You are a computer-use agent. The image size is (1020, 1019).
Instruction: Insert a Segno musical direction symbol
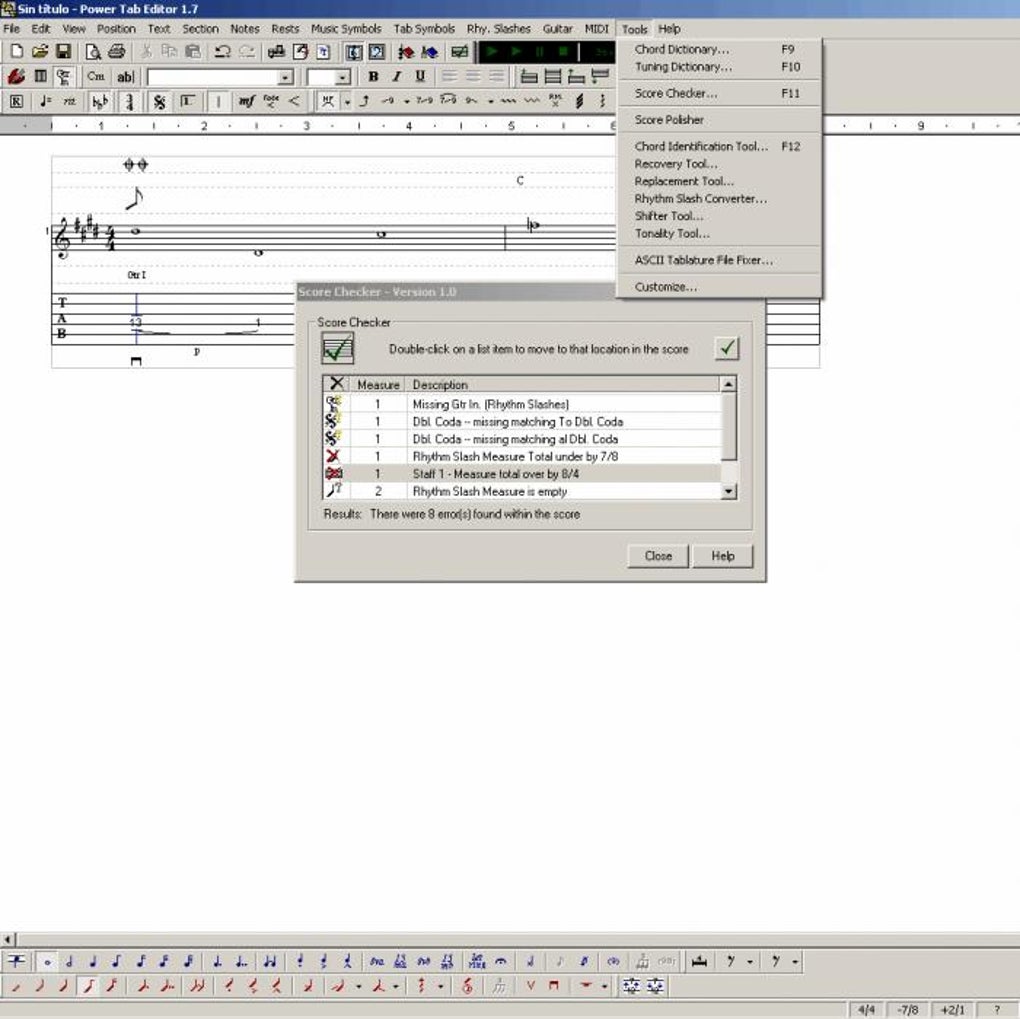point(159,102)
